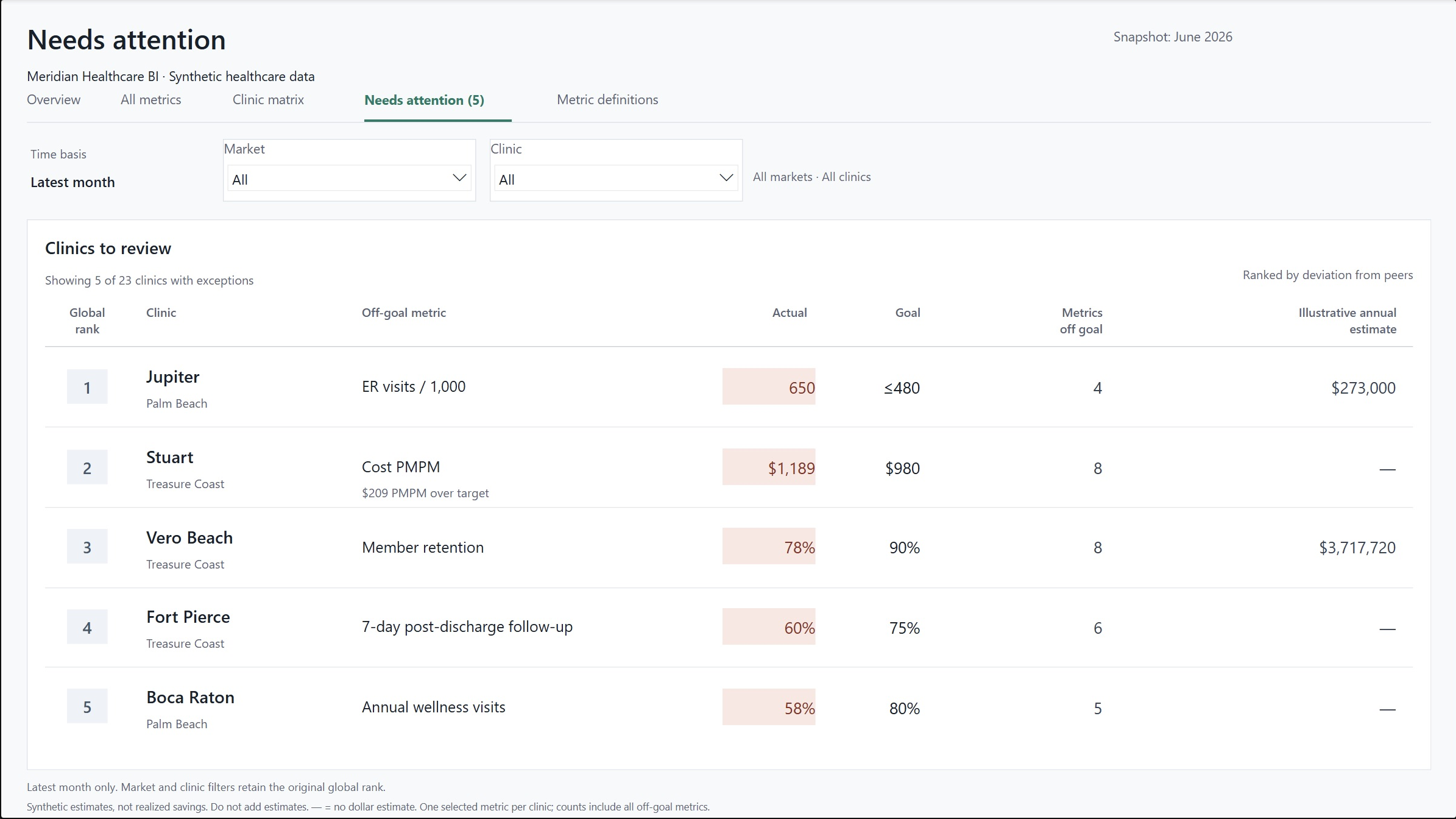This screenshot has width=1456, height=819.
Task: Click the $3,717,720 annual estimate
Action: 1357,548
